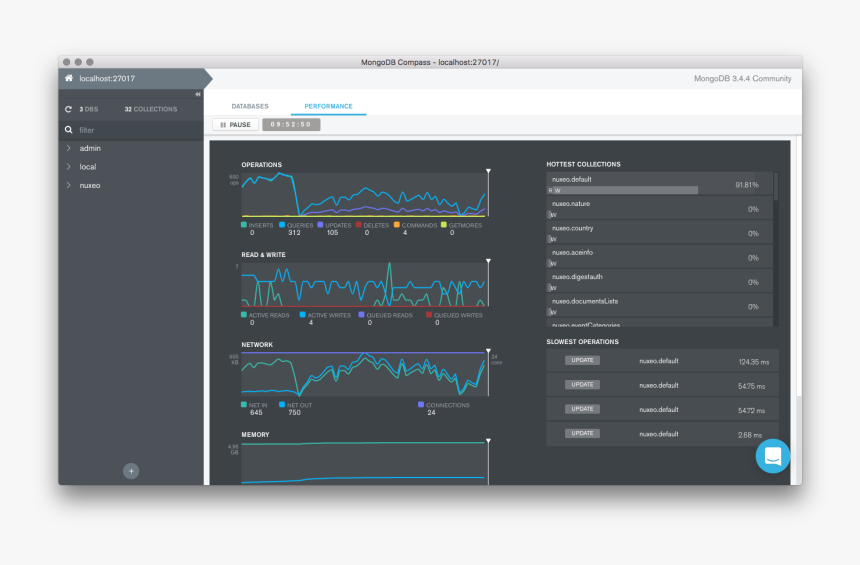Click the Network chart area
This screenshot has width=860, height=565.
coord(364,374)
